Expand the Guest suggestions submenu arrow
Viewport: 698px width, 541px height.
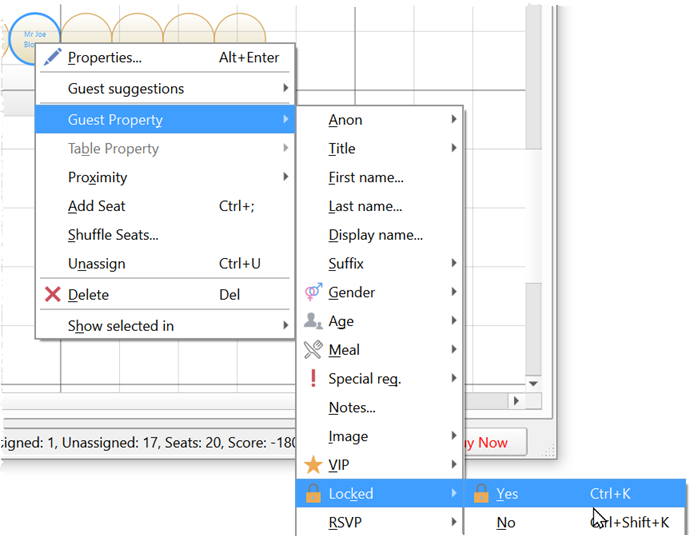point(285,89)
